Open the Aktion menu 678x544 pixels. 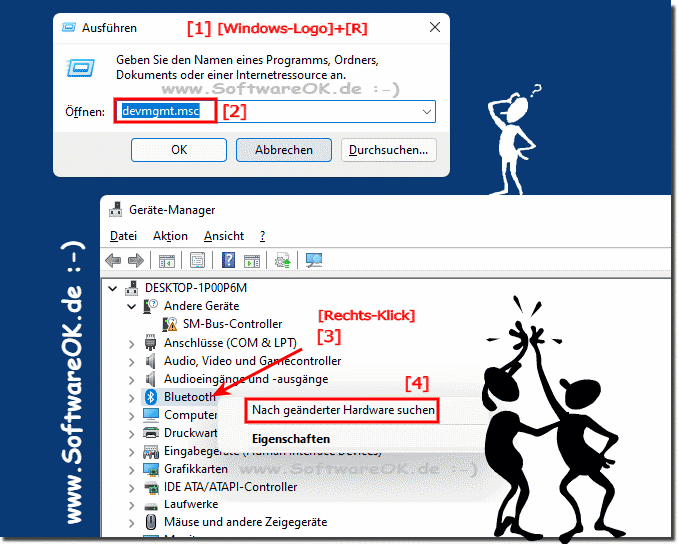point(170,236)
